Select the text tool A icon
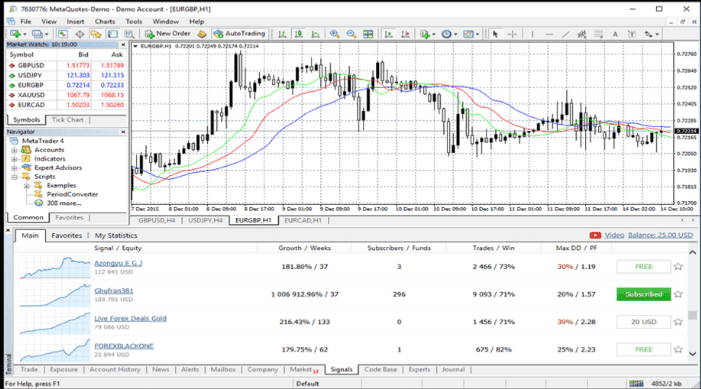Image resolution: width=701 pixels, height=389 pixels. [x=615, y=34]
